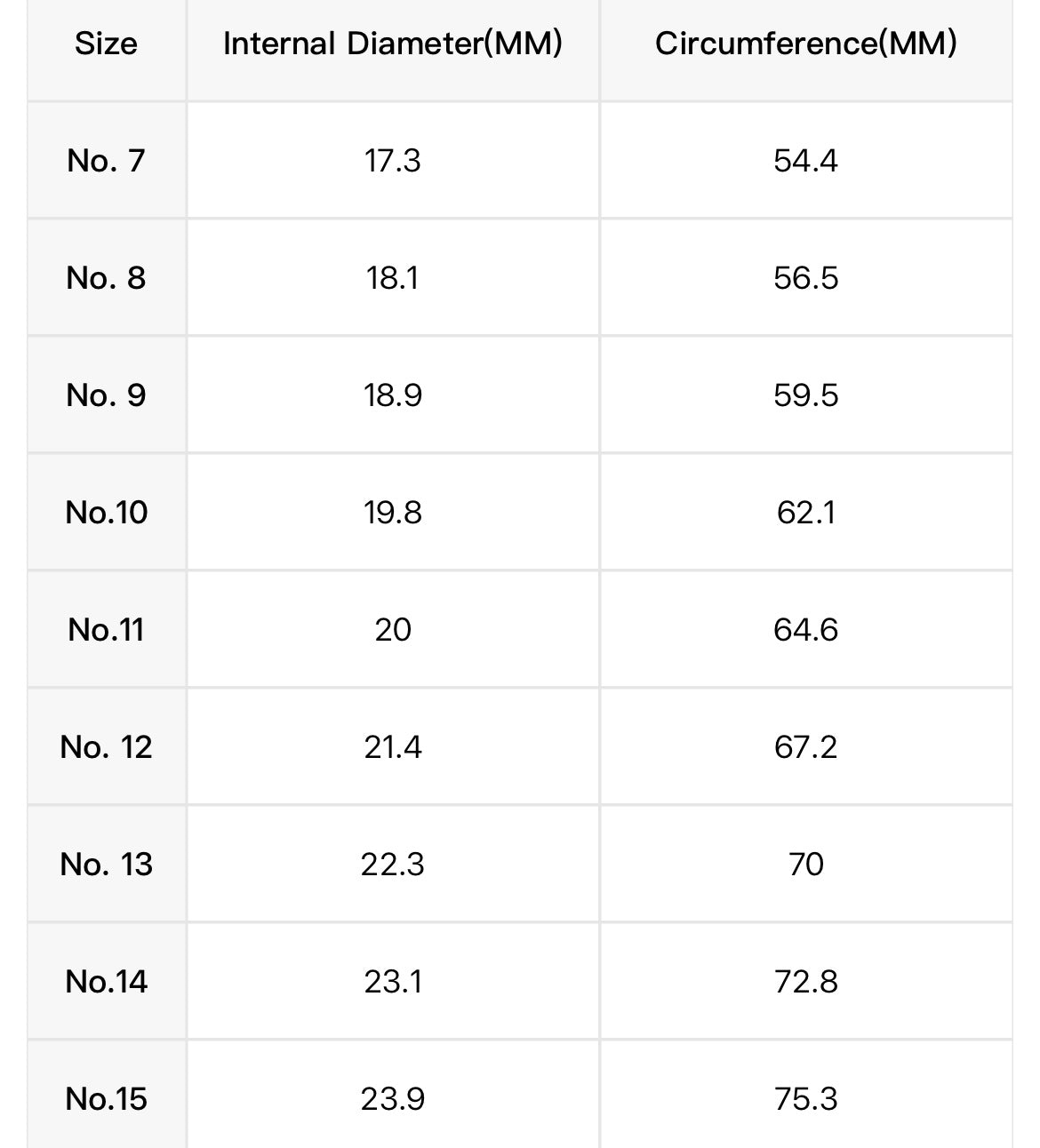Image resolution: width=1040 pixels, height=1148 pixels.
Task: Select the No.11 size cell
Action: 106,630
